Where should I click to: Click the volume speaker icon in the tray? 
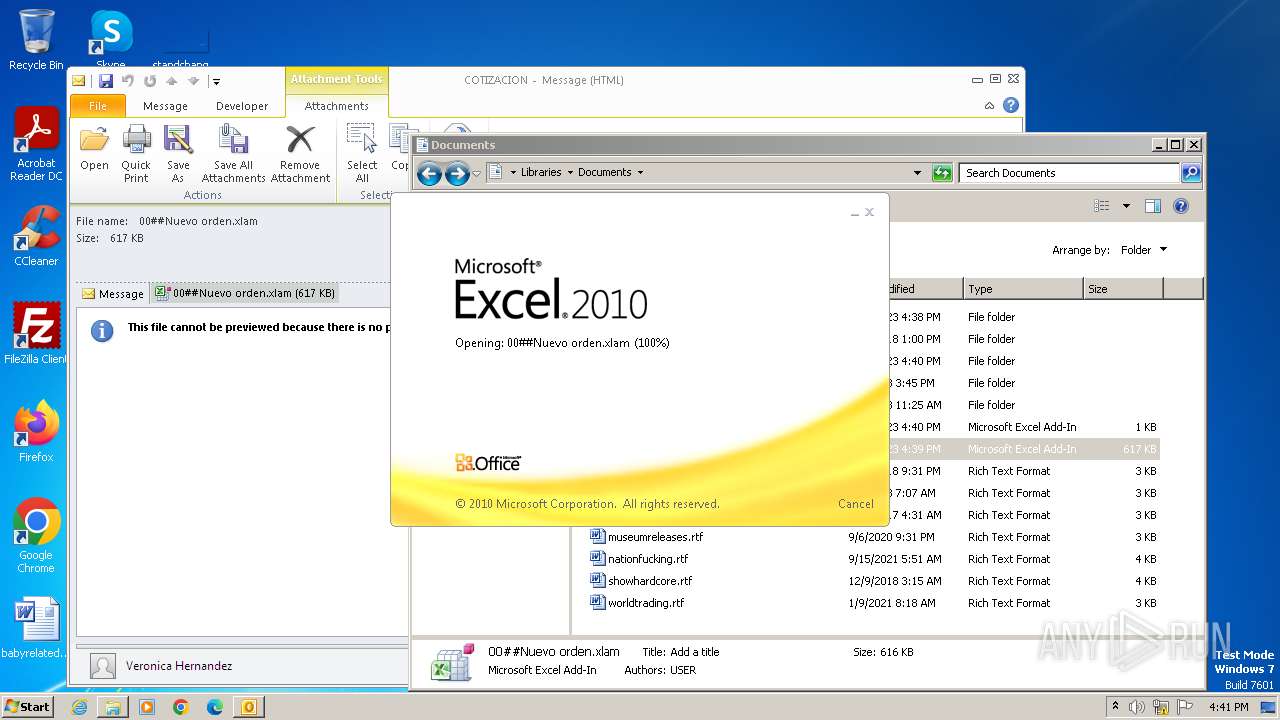tap(1137, 707)
